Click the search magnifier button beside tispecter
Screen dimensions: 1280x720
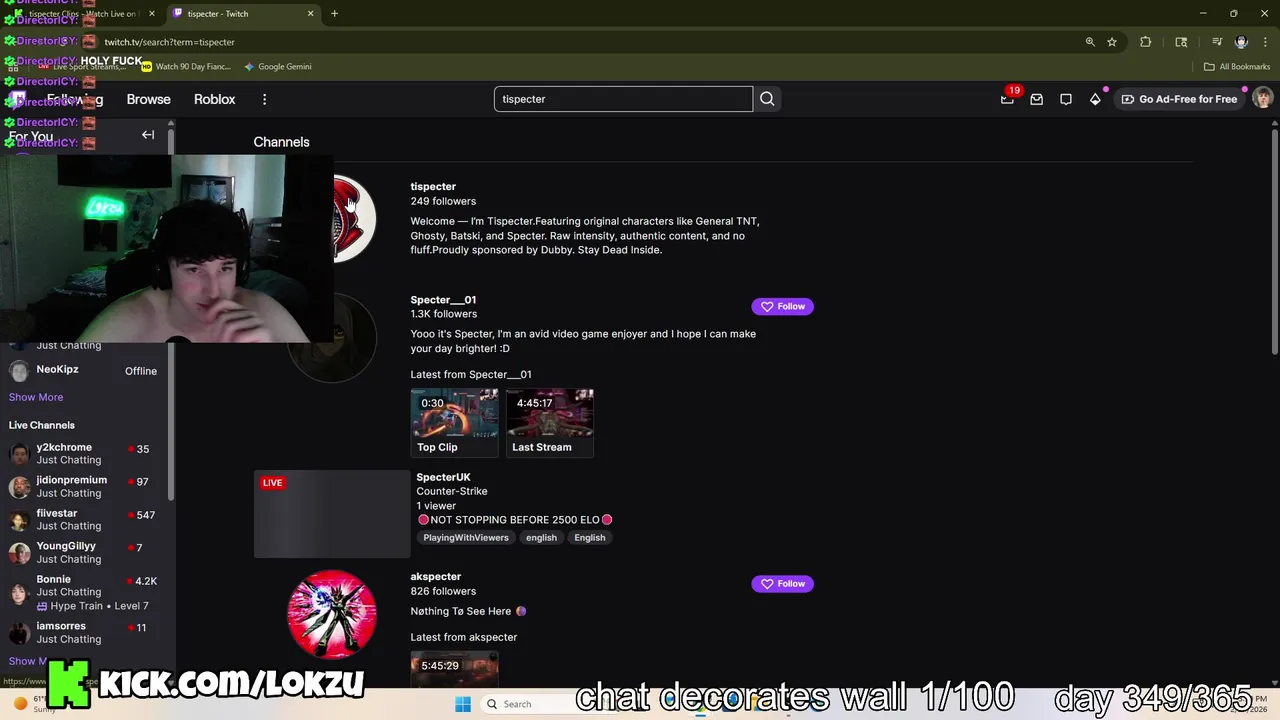pyautogui.click(x=767, y=99)
